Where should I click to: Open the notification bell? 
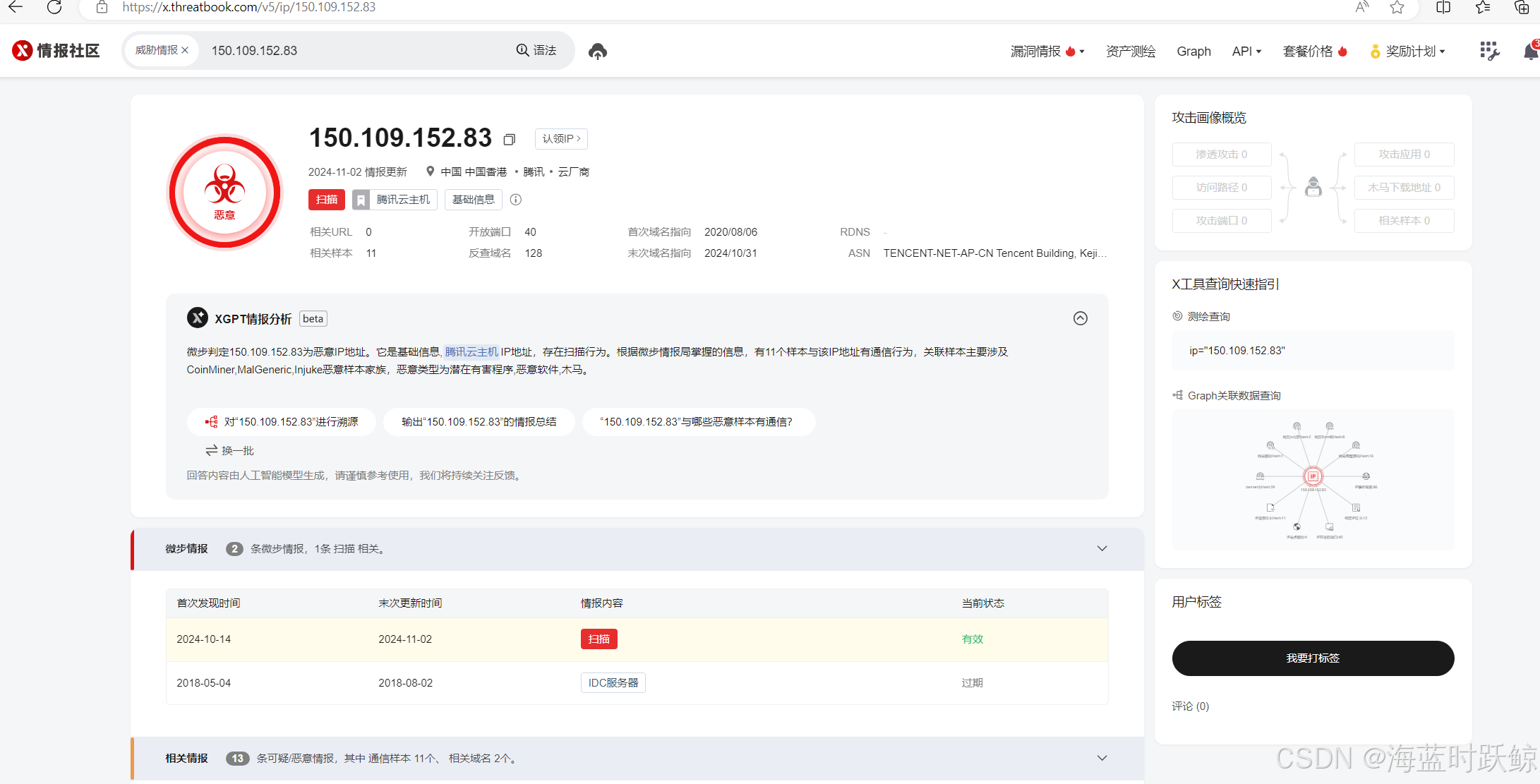pyautogui.click(x=1530, y=52)
